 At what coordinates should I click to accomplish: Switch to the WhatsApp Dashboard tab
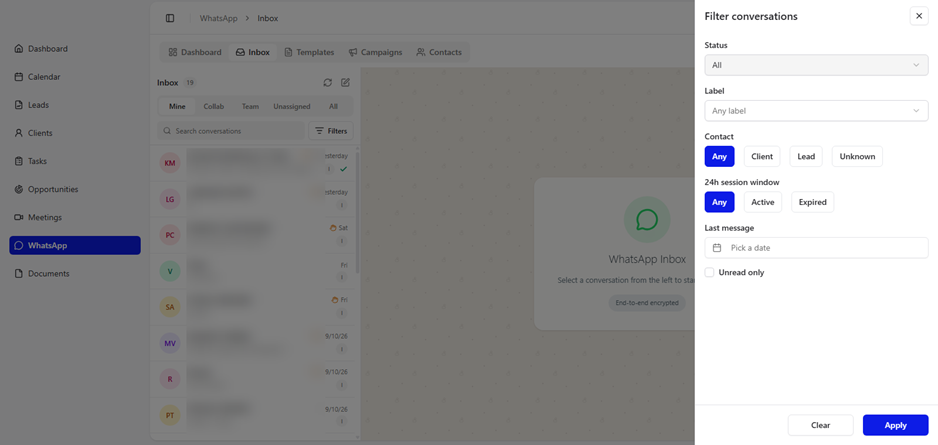pyautogui.click(x=195, y=52)
